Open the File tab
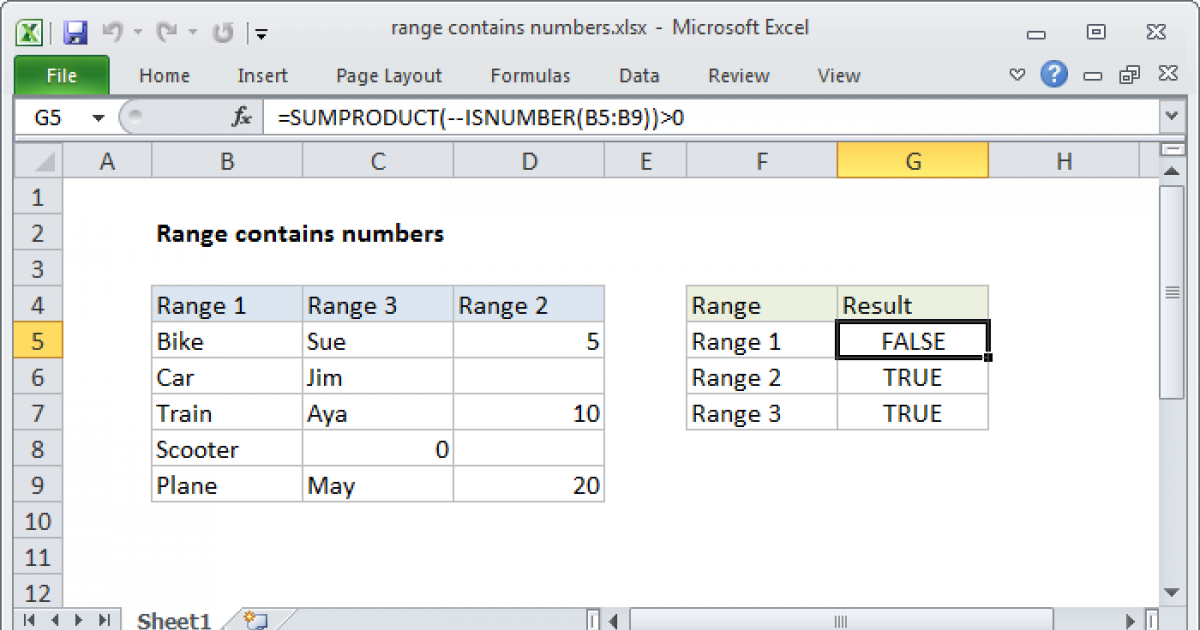1200x630 pixels. point(62,75)
